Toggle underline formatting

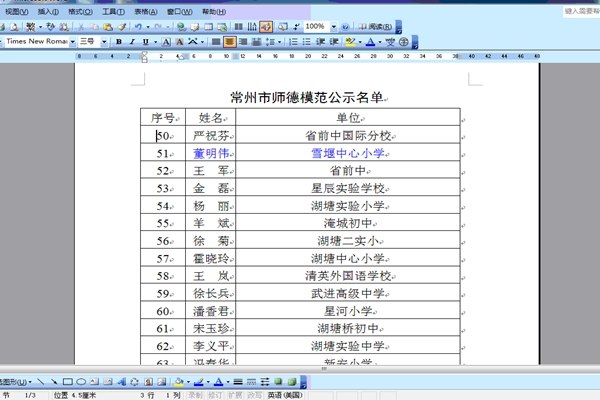pyautogui.click(x=145, y=42)
